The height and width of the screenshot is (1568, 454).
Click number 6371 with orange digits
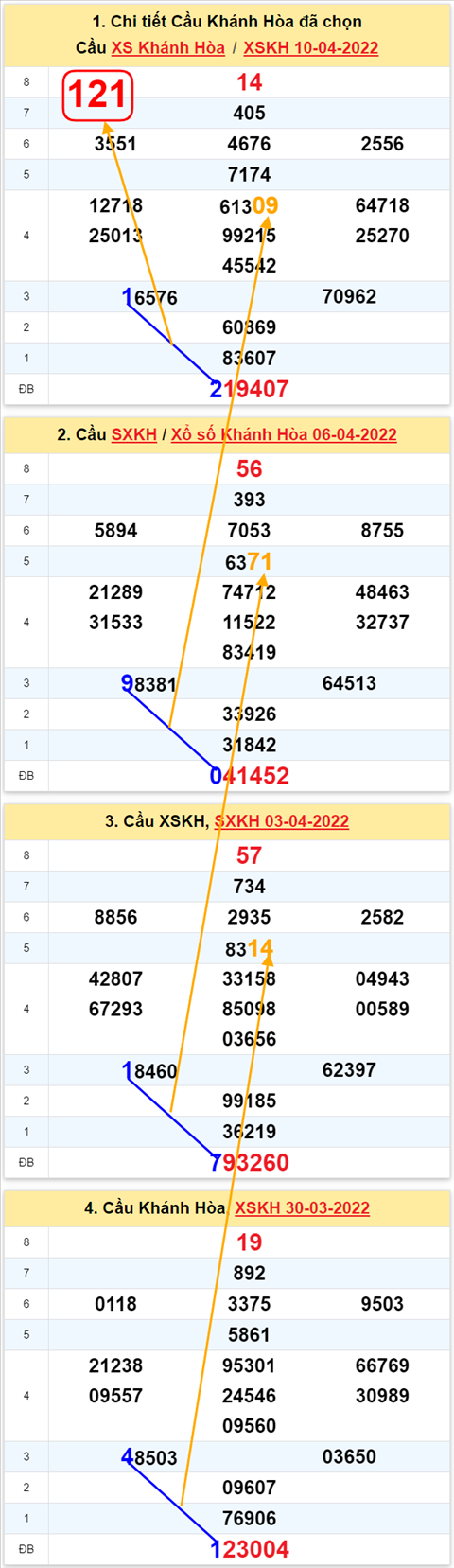tap(250, 563)
